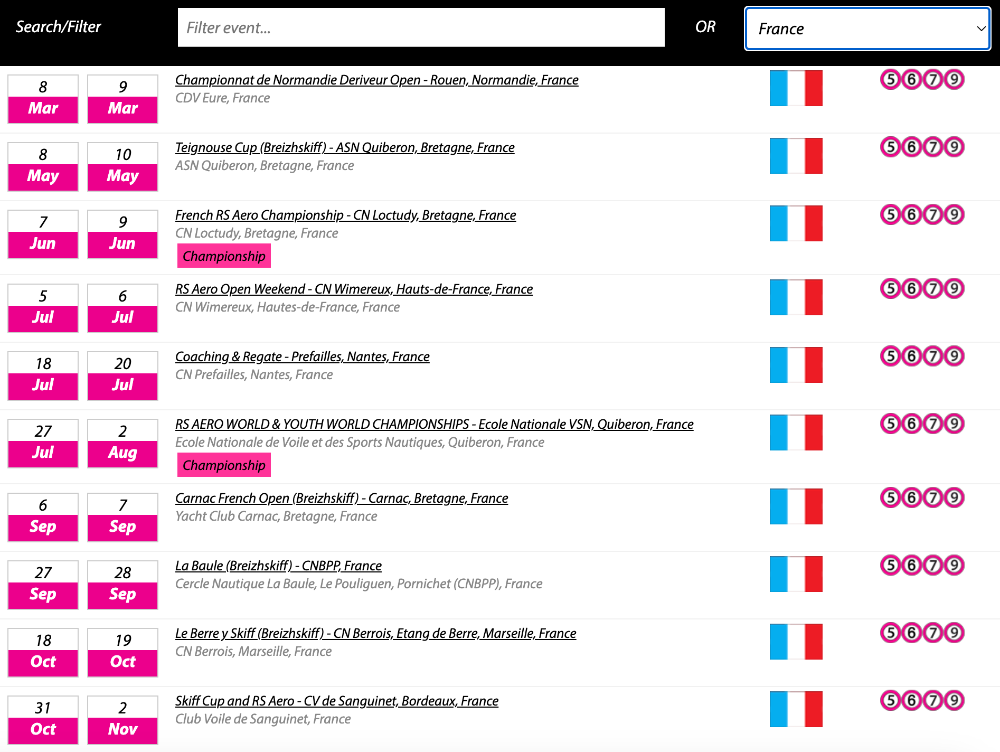
Task: Click the Search/Filter label
Action: click(x=58, y=27)
